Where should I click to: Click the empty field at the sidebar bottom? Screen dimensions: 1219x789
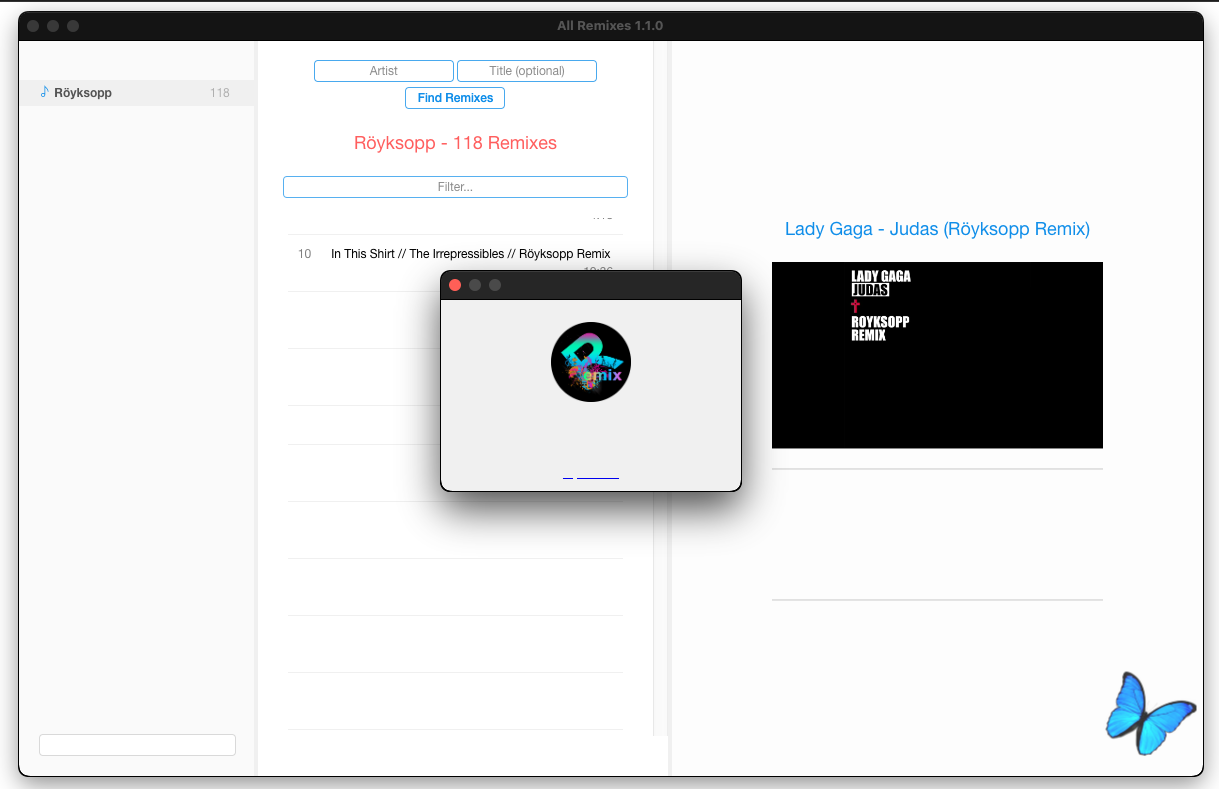(x=137, y=745)
